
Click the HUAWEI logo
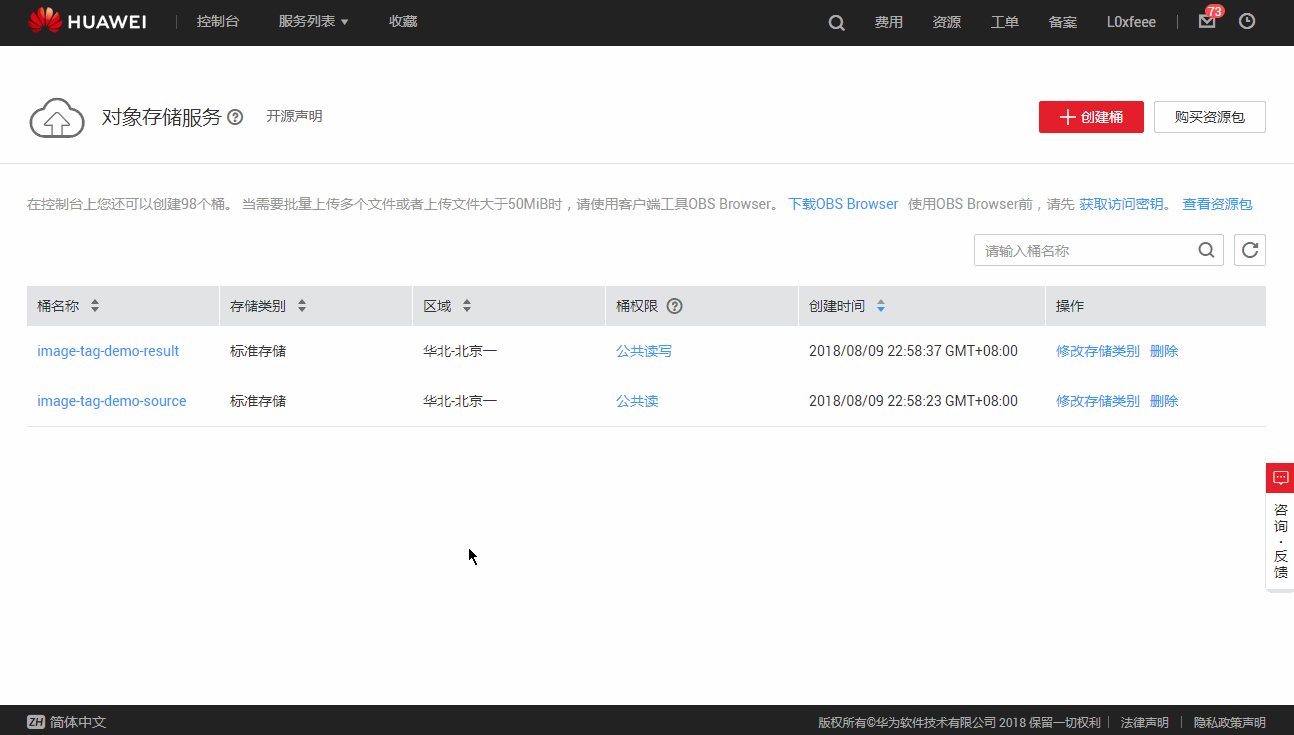(x=88, y=20)
